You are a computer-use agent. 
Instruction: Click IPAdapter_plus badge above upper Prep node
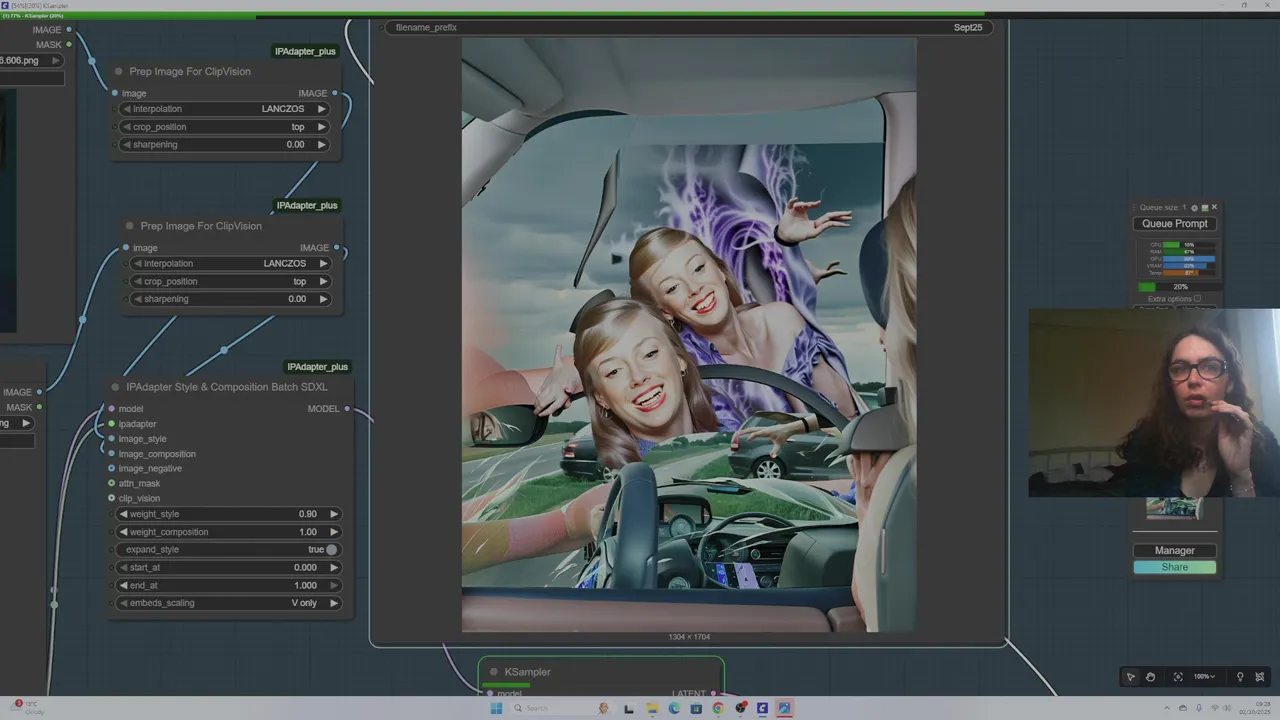coord(306,51)
